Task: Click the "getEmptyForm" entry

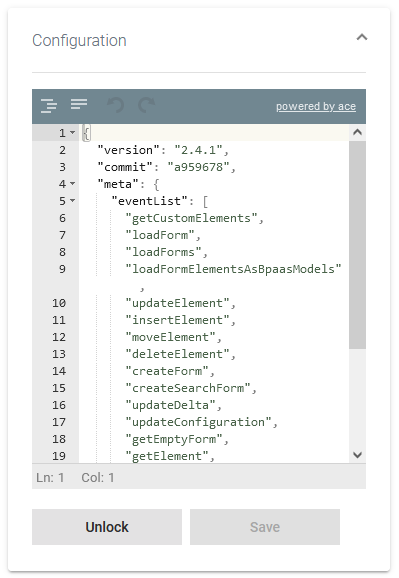Action: [177, 439]
